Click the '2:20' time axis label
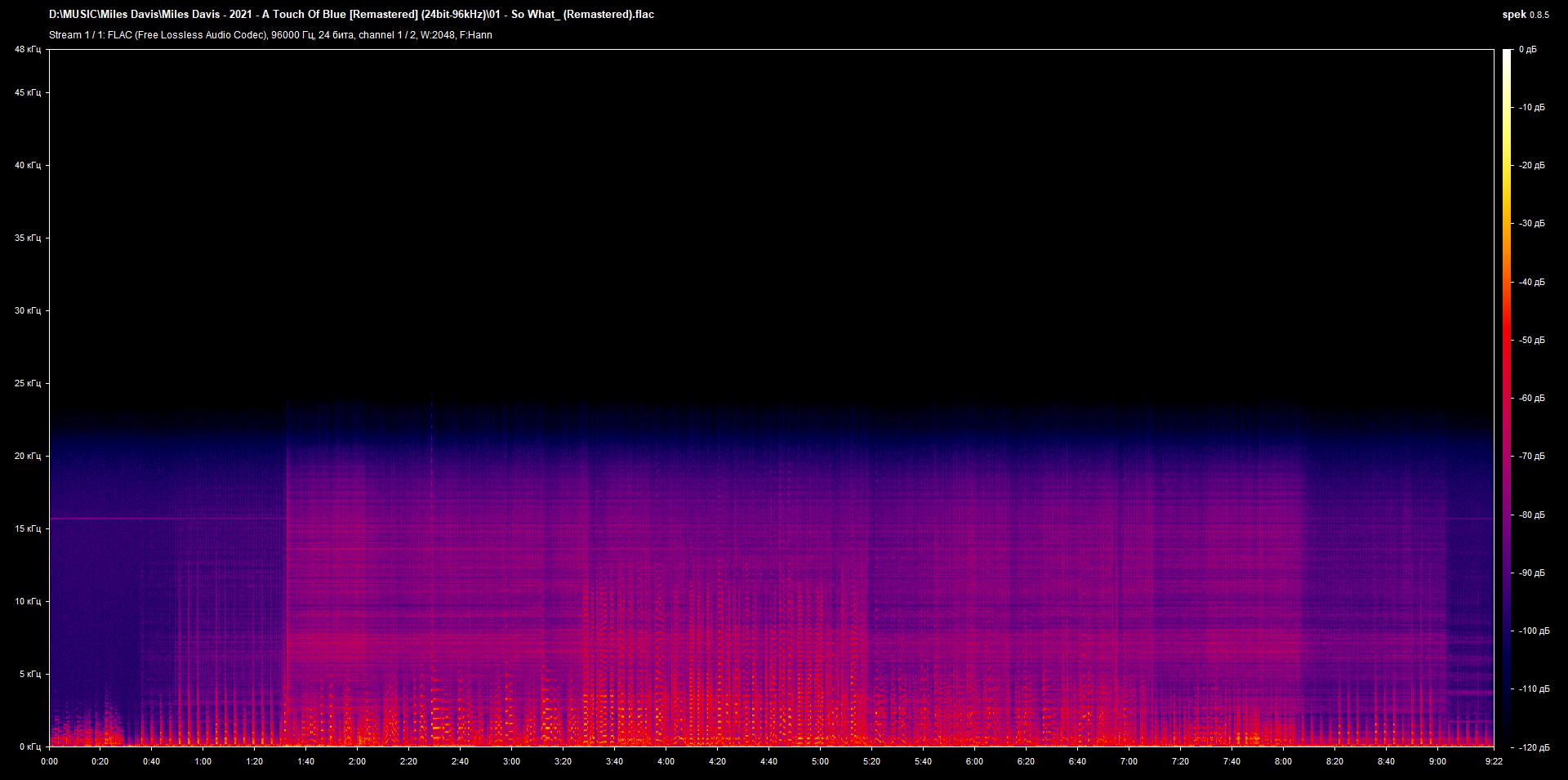The width and height of the screenshot is (1568, 780). tap(409, 762)
